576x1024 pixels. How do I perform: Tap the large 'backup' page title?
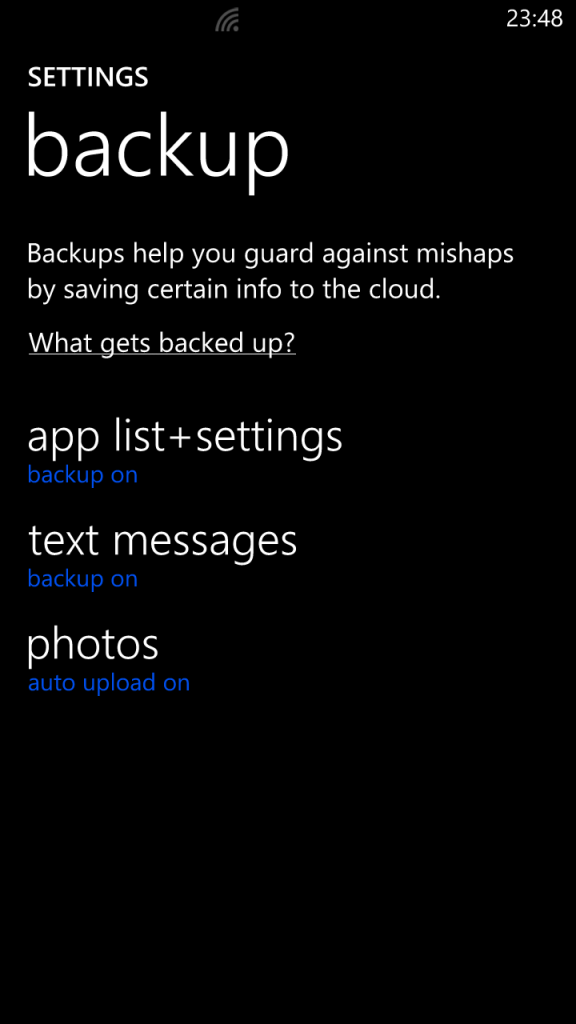tap(157, 149)
